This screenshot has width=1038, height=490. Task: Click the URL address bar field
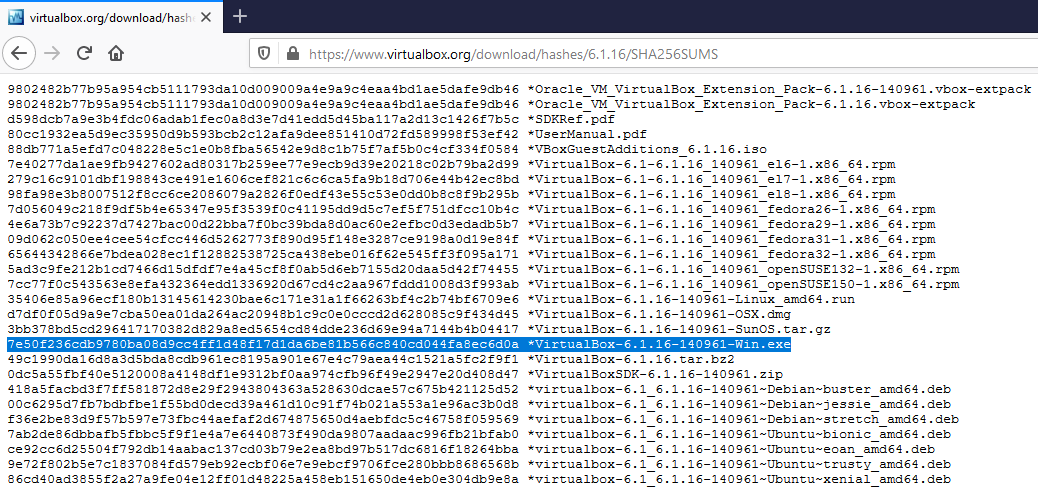click(x=643, y=54)
